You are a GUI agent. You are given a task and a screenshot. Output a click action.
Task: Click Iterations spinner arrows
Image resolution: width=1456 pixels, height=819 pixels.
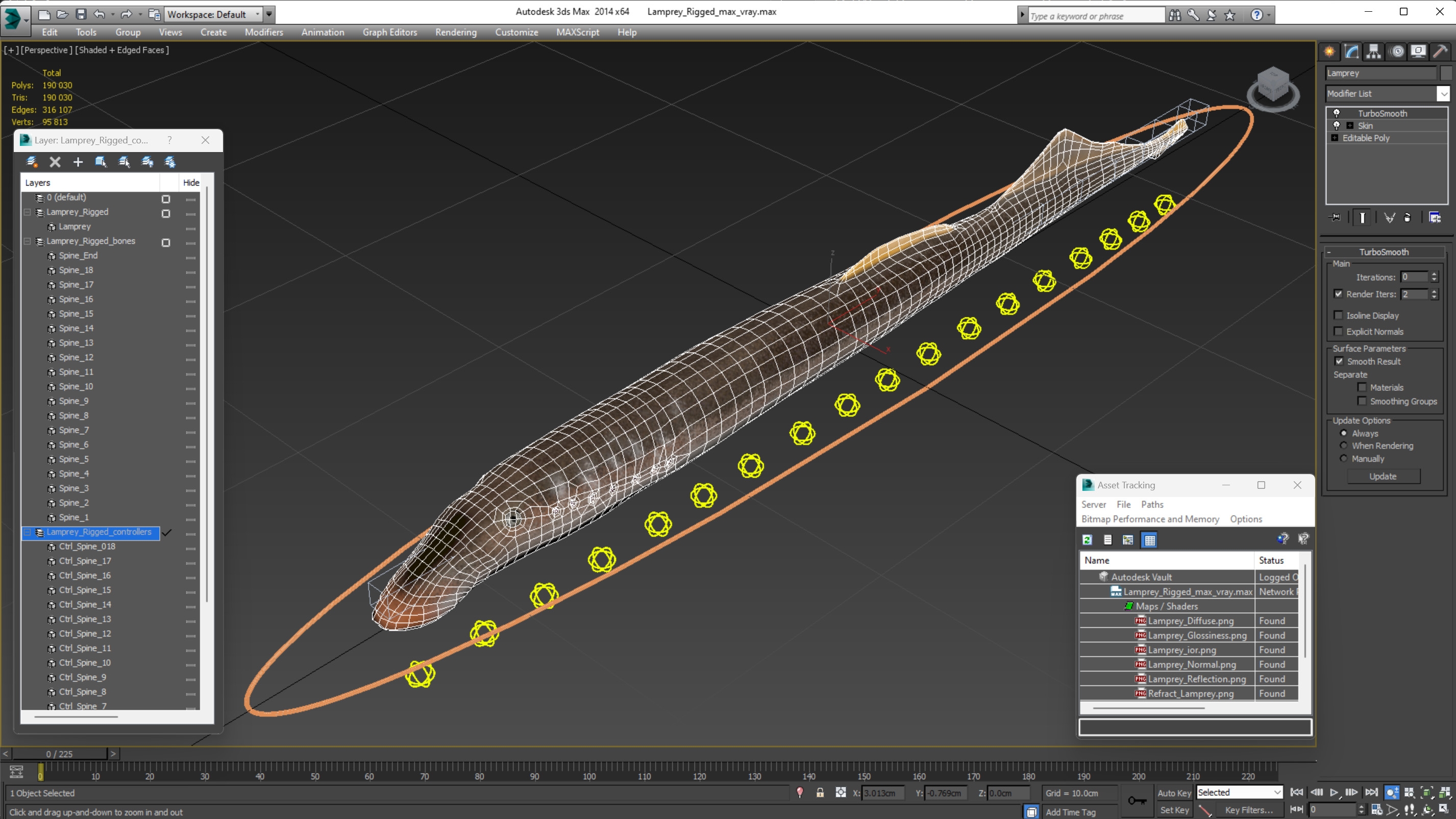point(1434,277)
